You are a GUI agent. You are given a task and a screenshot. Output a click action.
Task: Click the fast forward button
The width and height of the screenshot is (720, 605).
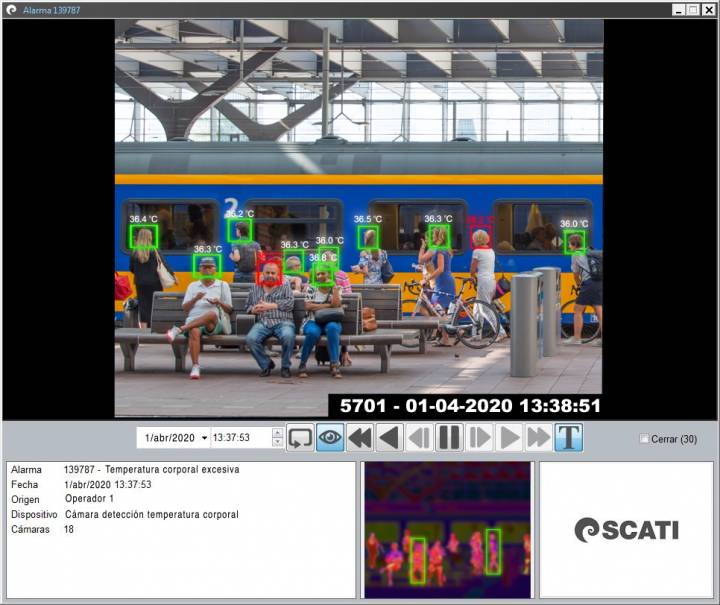coord(539,437)
